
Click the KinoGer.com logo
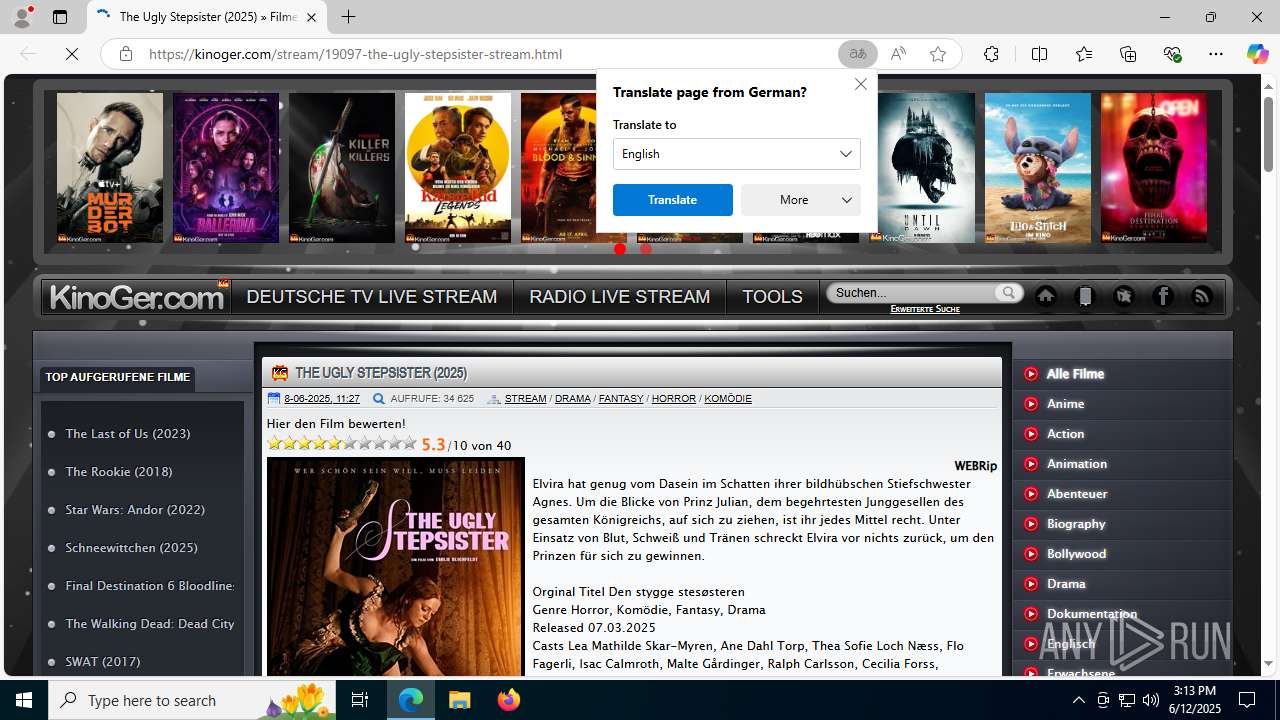[136, 297]
